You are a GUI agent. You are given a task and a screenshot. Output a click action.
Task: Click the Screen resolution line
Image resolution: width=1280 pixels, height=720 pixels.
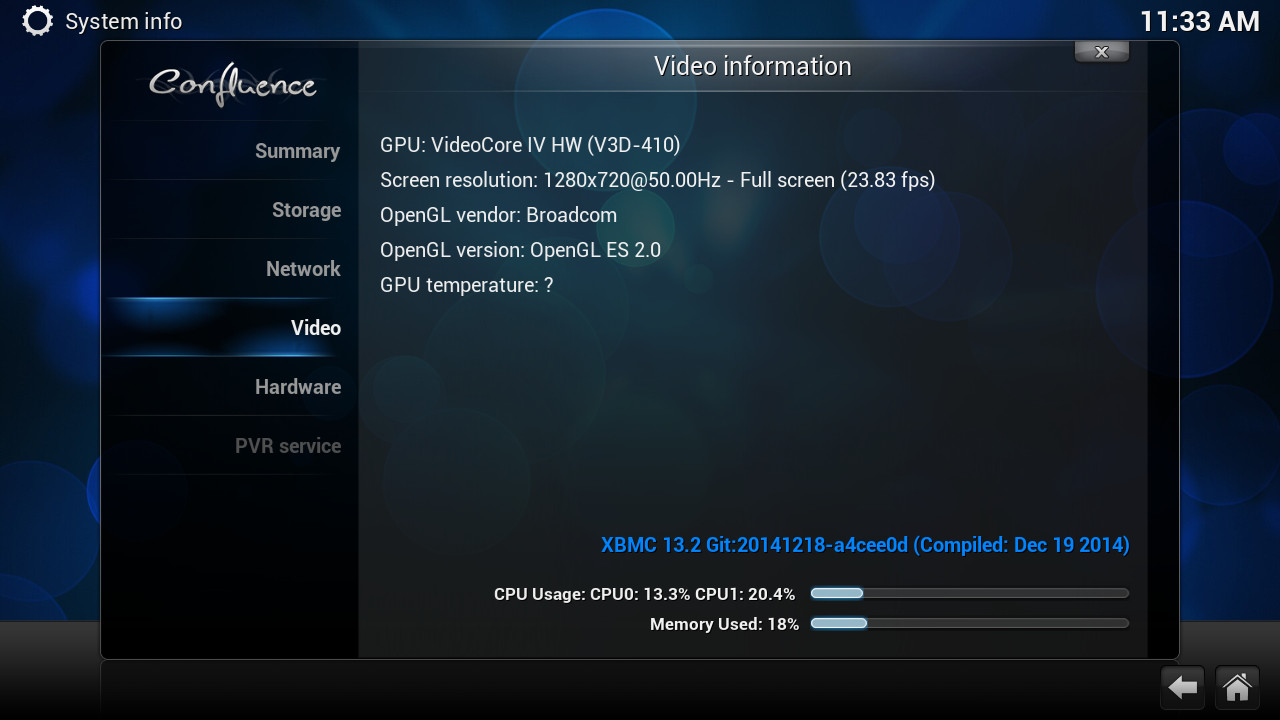pos(657,180)
